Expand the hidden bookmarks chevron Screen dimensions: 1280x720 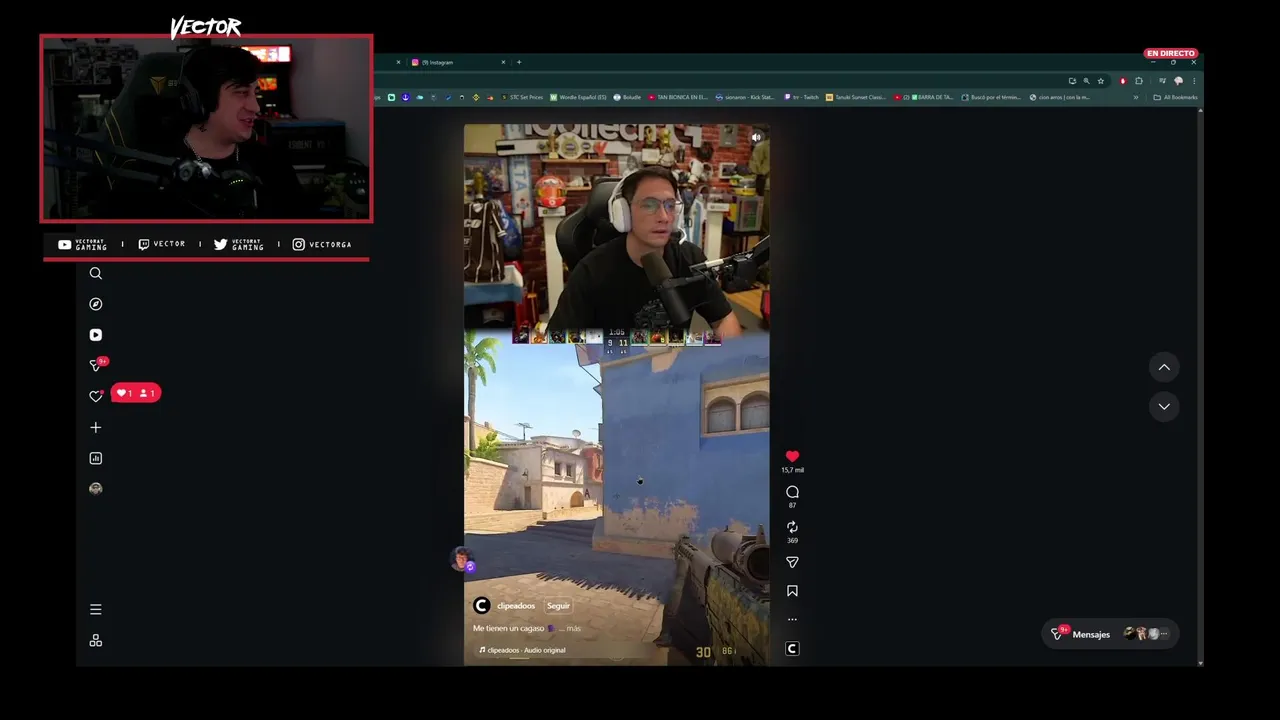click(1135, 97)
